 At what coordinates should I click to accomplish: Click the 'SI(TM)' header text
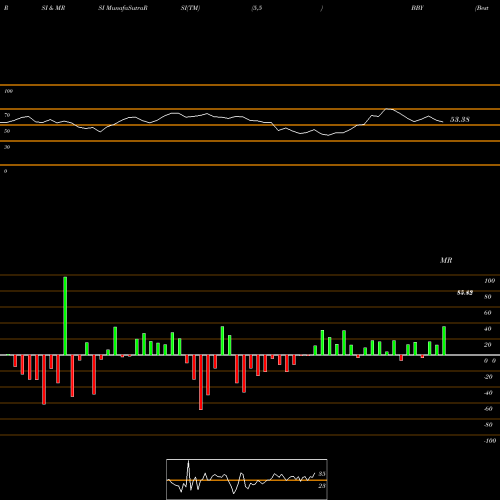click(x=190, y=8)
